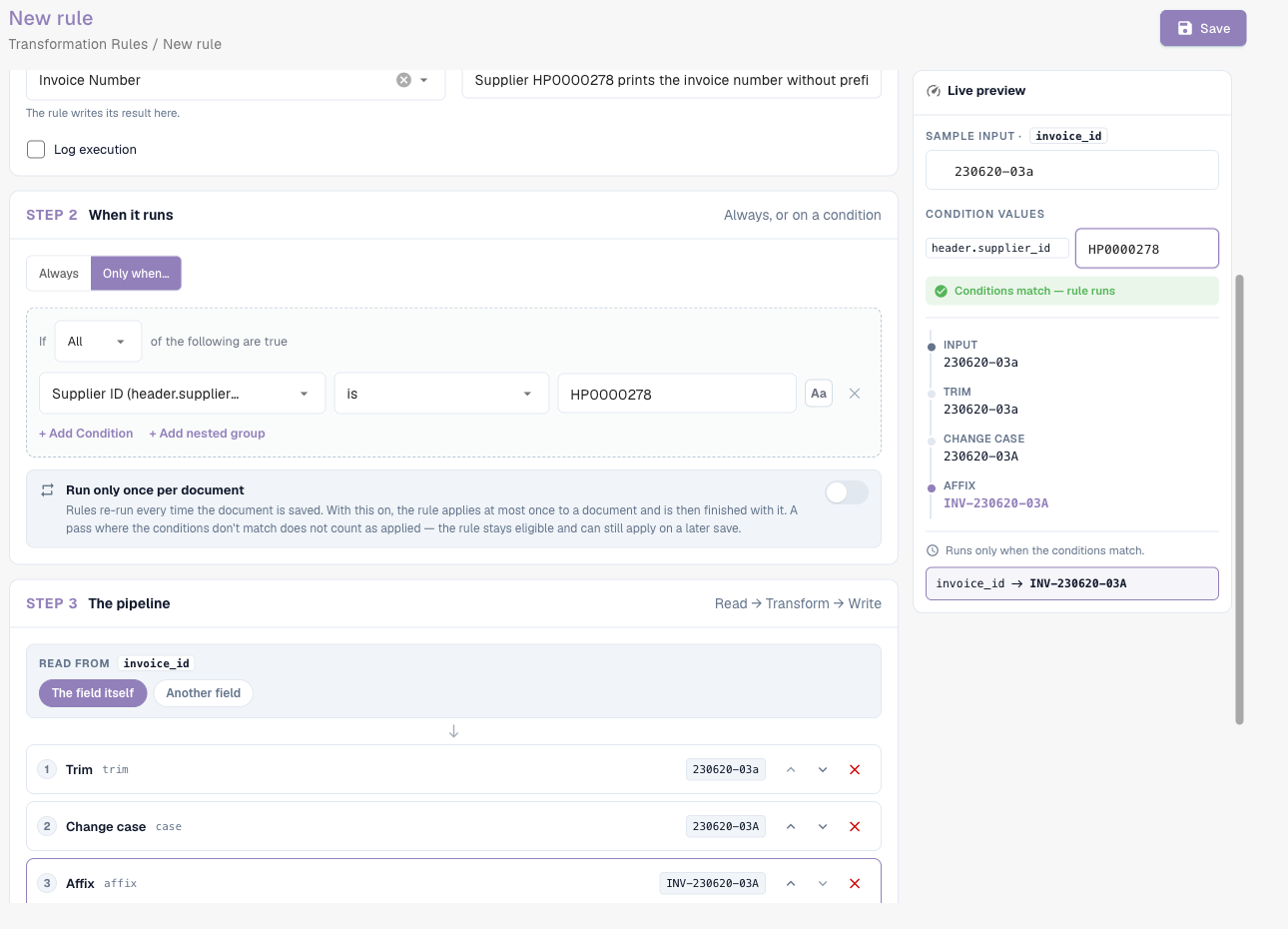This screenshot has width=1288, height=929.
Task: Delete the Trim pipeline step
Action: pos(855,770)
